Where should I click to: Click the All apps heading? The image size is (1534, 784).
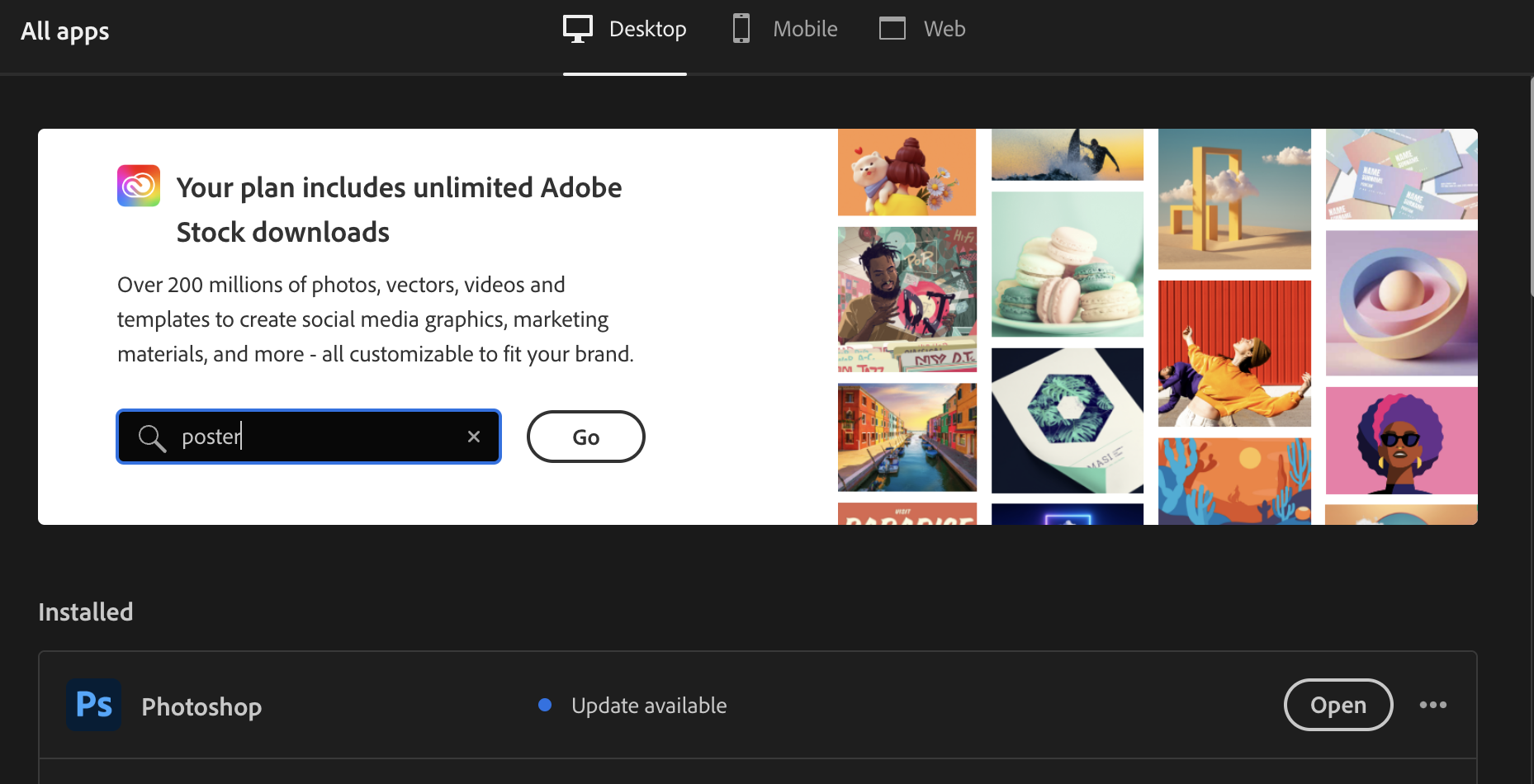pos(64,31)
